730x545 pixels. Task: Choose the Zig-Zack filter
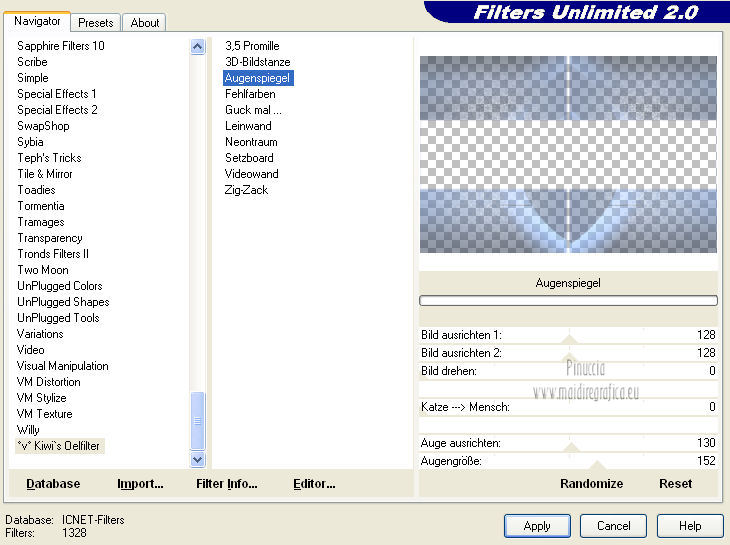pyautogui.click(x=246, y=190)
